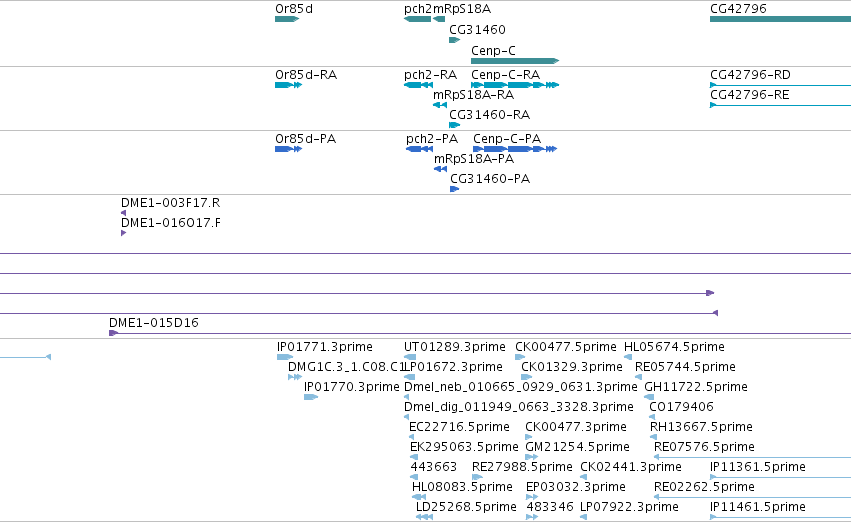Click the IP11461.5prime EST label
Image resolution: width=851 pixels, height=522 pixels.
pos(758,507)
